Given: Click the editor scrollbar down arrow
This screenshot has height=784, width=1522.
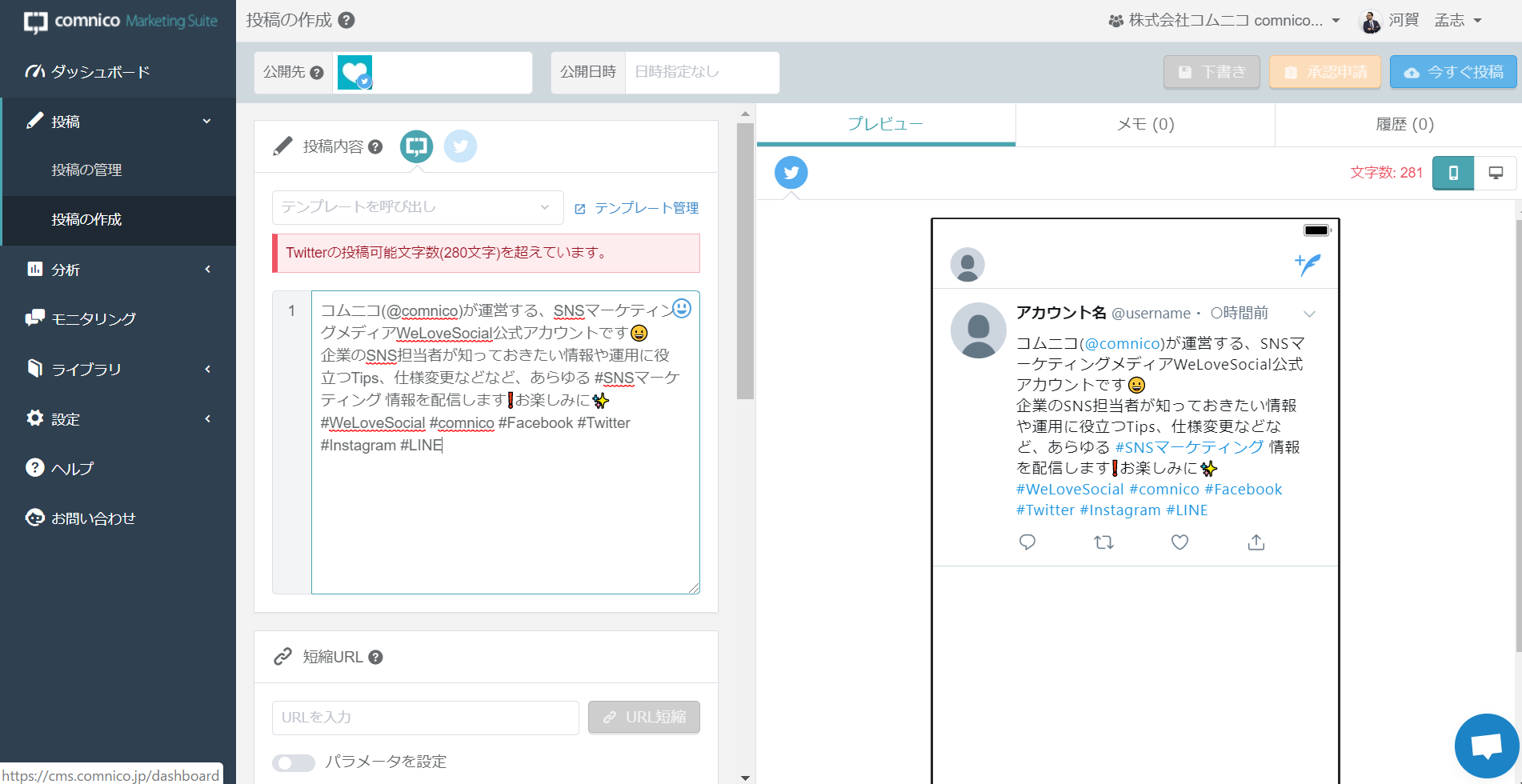Looking at the screenshot, I should click(745, 777).
